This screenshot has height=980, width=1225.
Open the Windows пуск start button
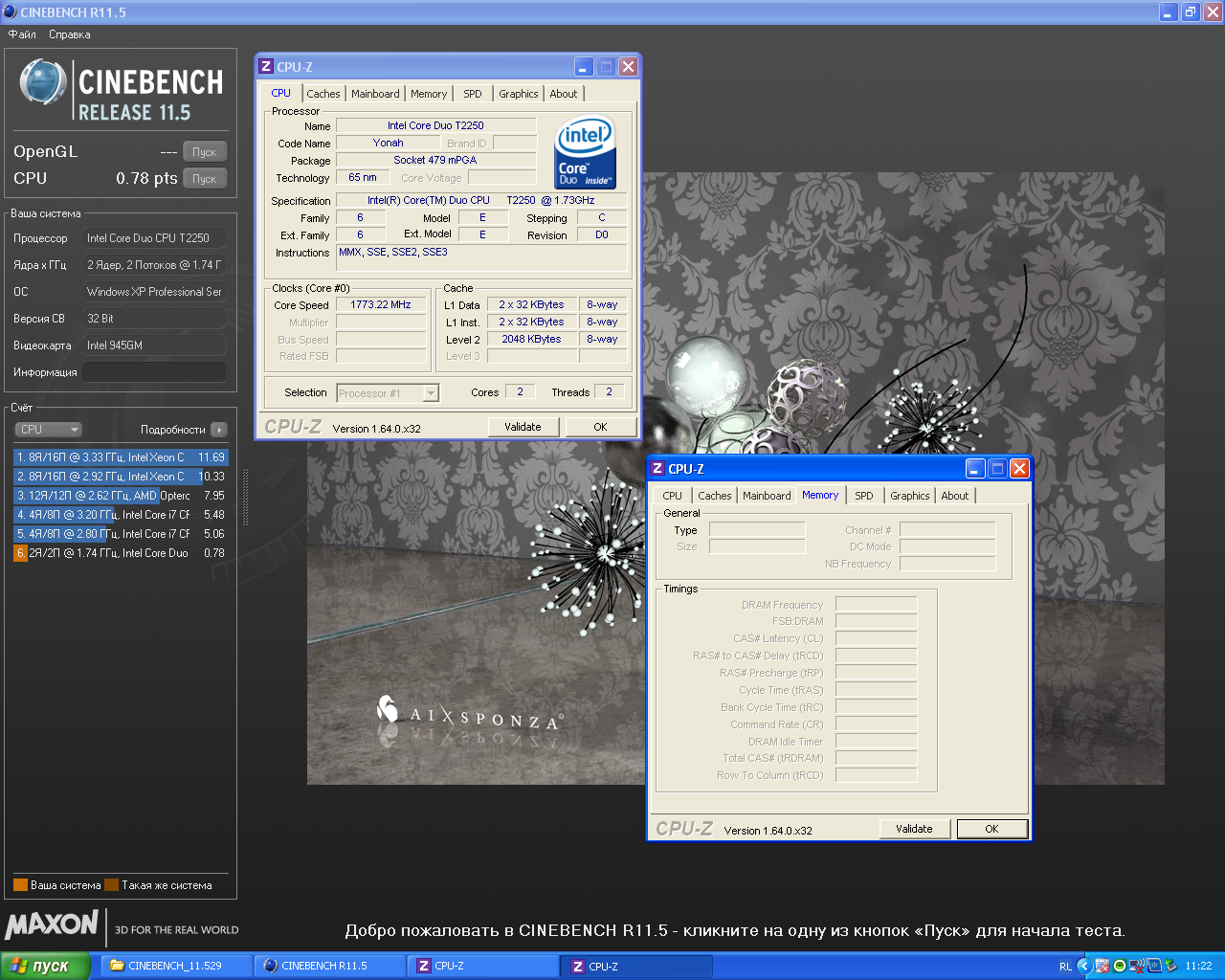click(x=46, y=966)
